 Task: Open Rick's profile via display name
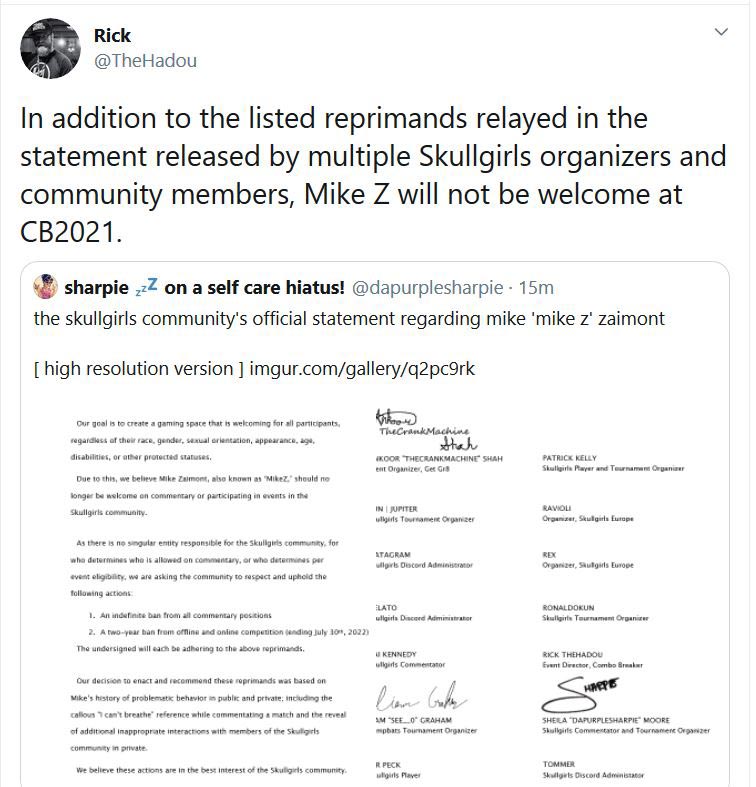(x=112, y=35)
